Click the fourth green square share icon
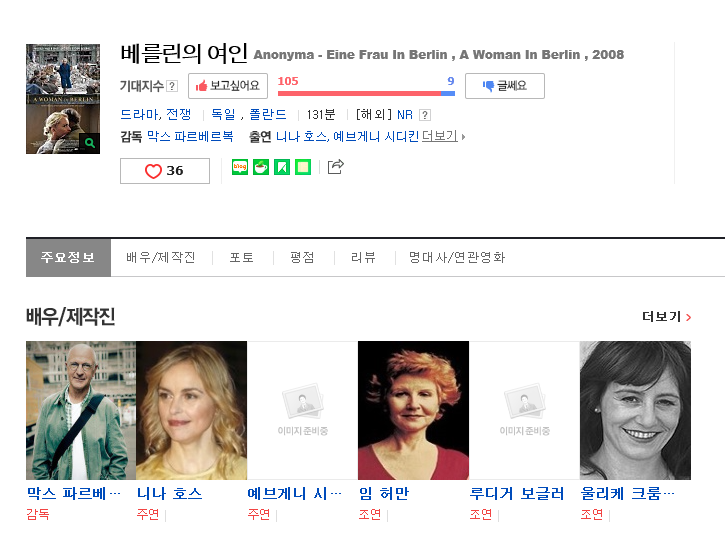The image size is (725, 549). coord(303,167)
